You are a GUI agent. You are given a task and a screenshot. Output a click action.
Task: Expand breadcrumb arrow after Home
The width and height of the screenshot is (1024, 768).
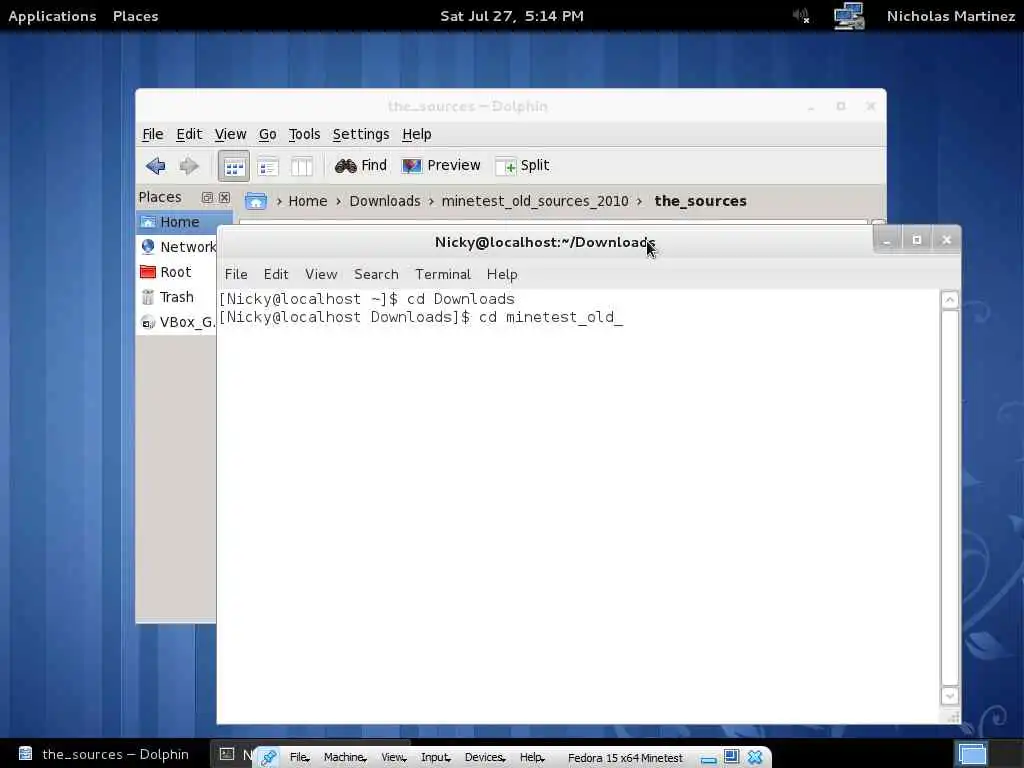coord(338,202)
